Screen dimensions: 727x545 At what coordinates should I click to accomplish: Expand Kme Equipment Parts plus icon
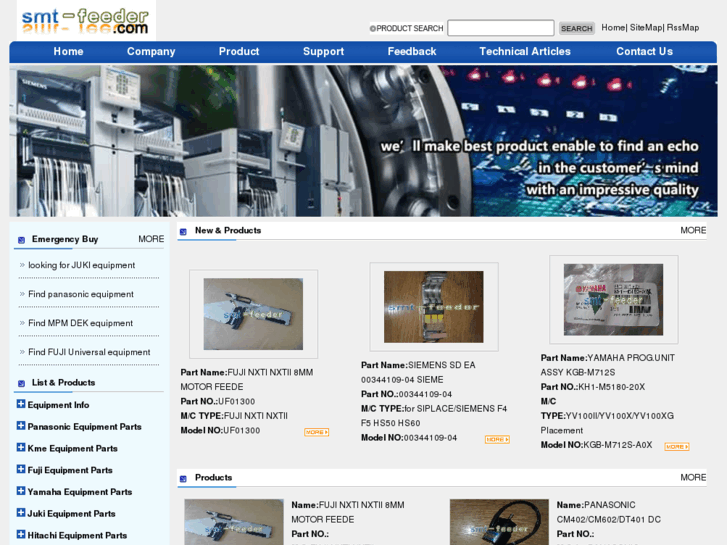coord(21,448)
